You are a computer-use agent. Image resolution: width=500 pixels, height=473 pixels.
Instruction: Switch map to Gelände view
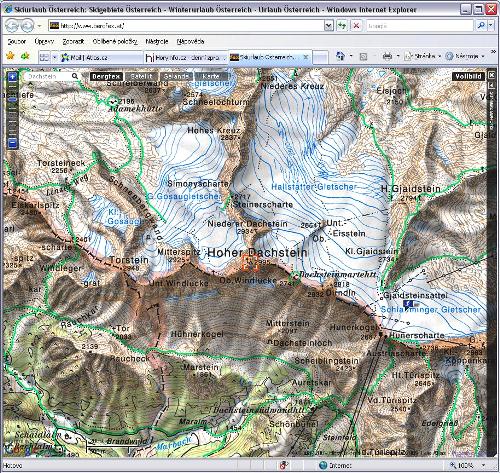(176, 76)
